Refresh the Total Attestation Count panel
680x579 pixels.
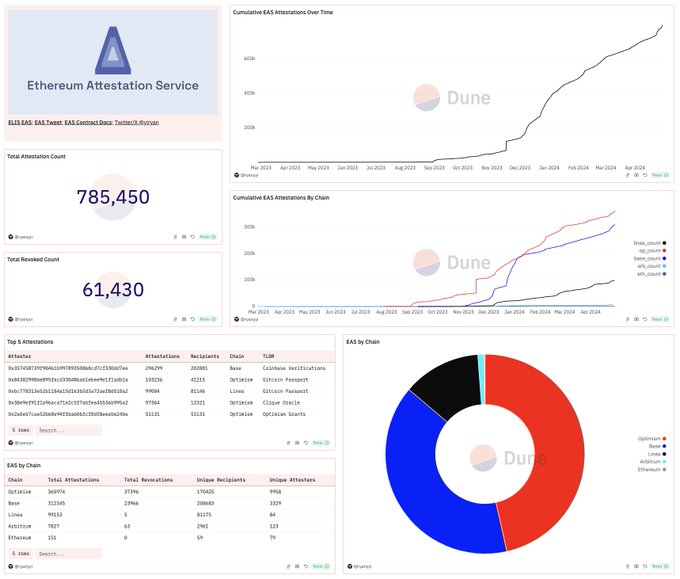[x=193, y=237]
